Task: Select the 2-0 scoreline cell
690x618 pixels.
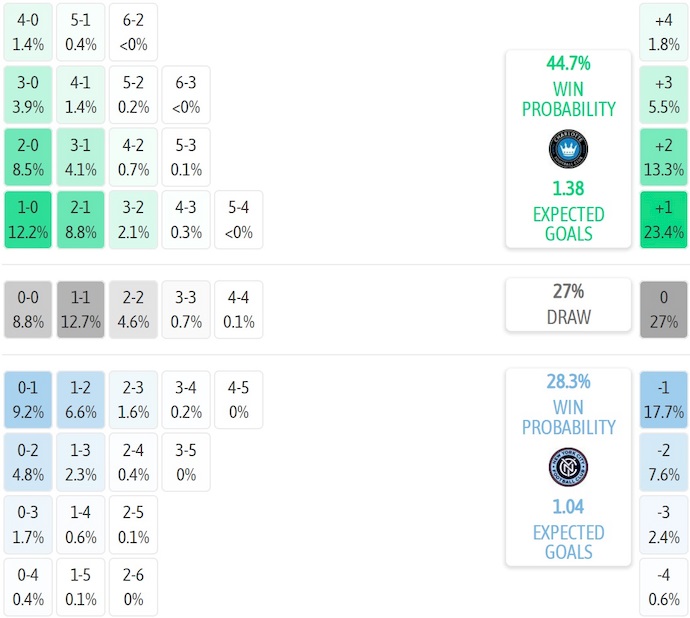Action: coord(28,157)
